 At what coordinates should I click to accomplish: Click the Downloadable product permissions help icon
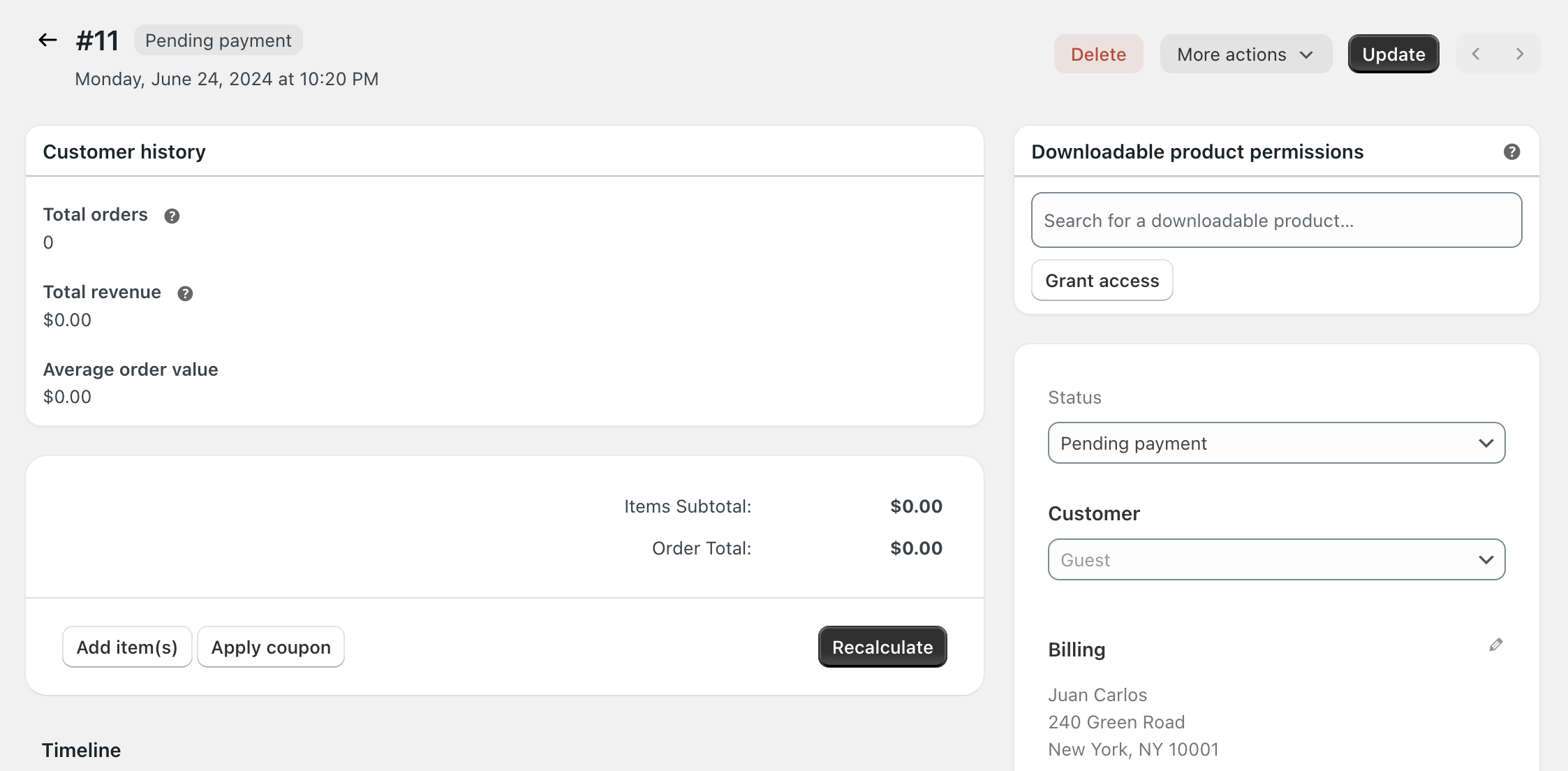coord(1511,151)
